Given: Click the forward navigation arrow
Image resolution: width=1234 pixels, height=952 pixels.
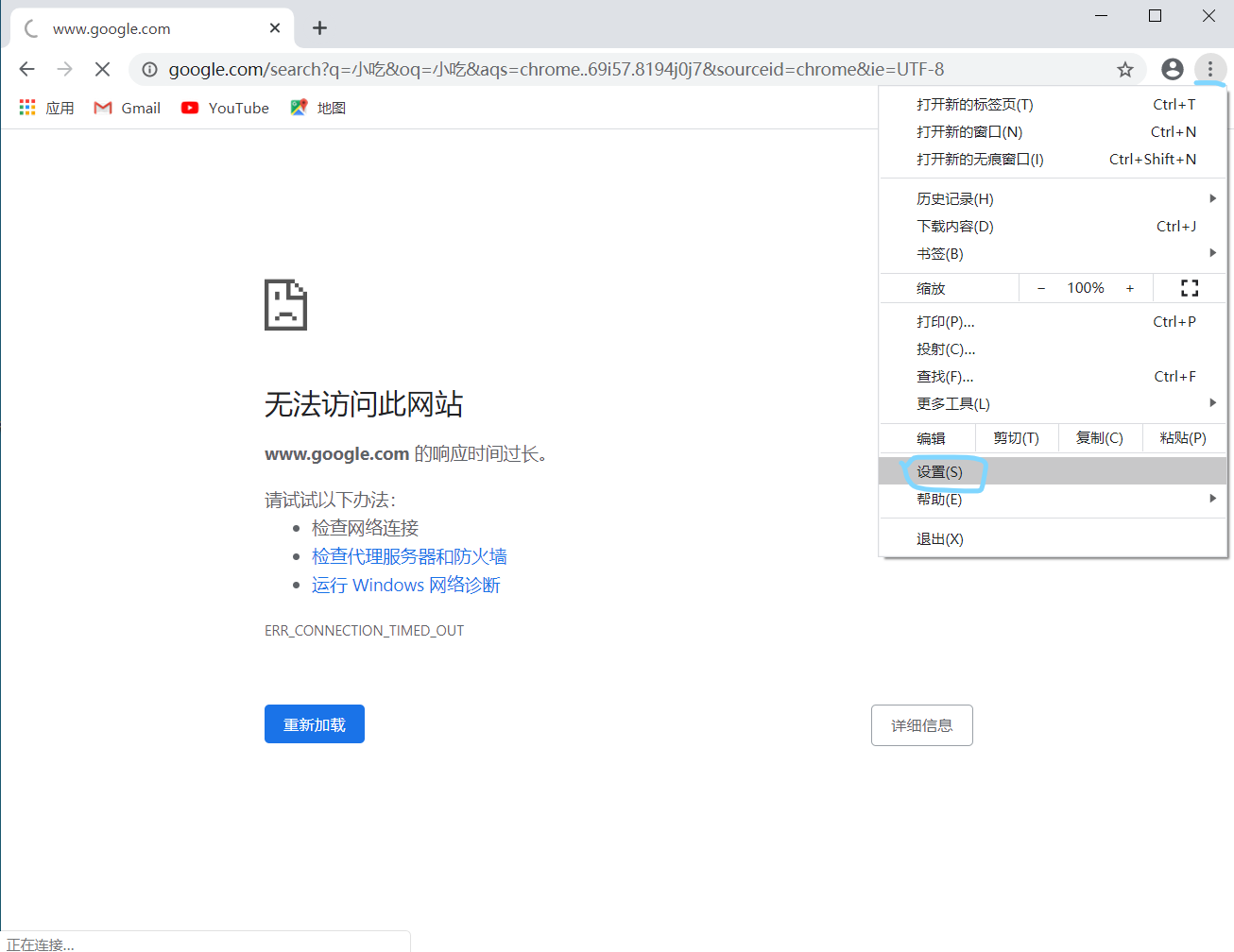Looking at the screenshot, I should (64, 69).
